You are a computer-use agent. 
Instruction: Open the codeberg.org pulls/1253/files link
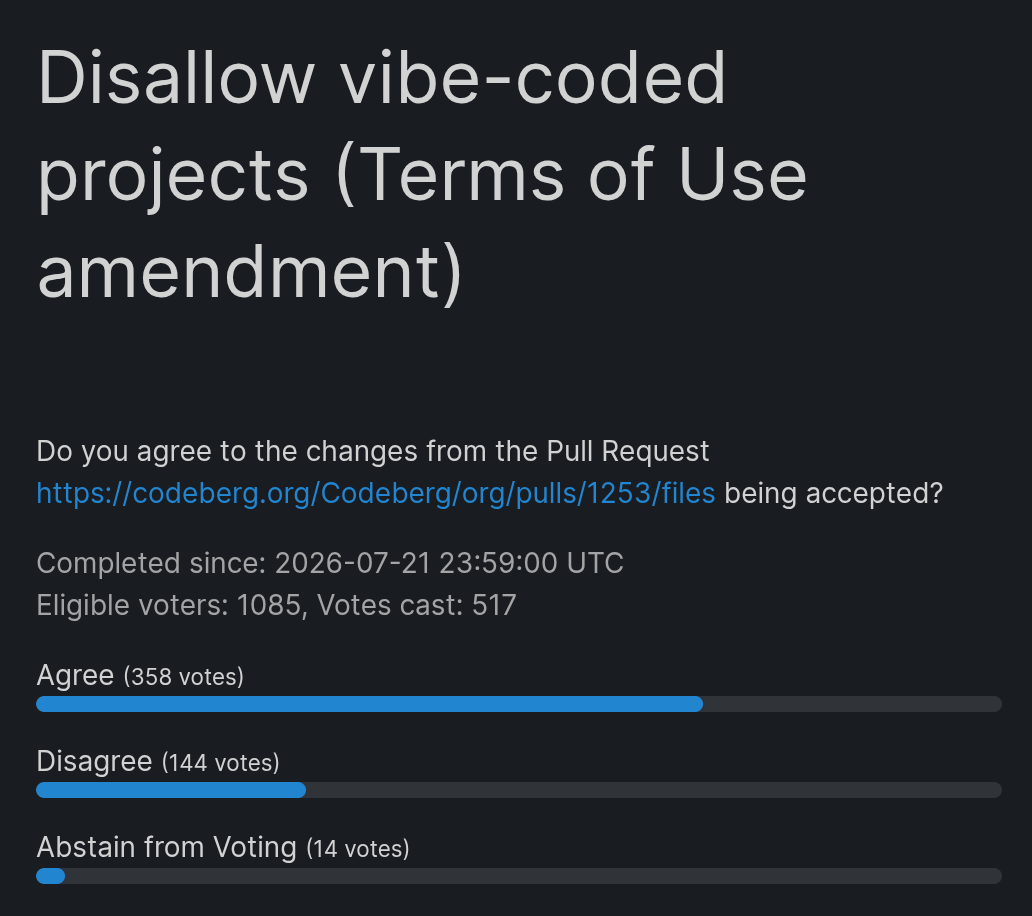376,494
